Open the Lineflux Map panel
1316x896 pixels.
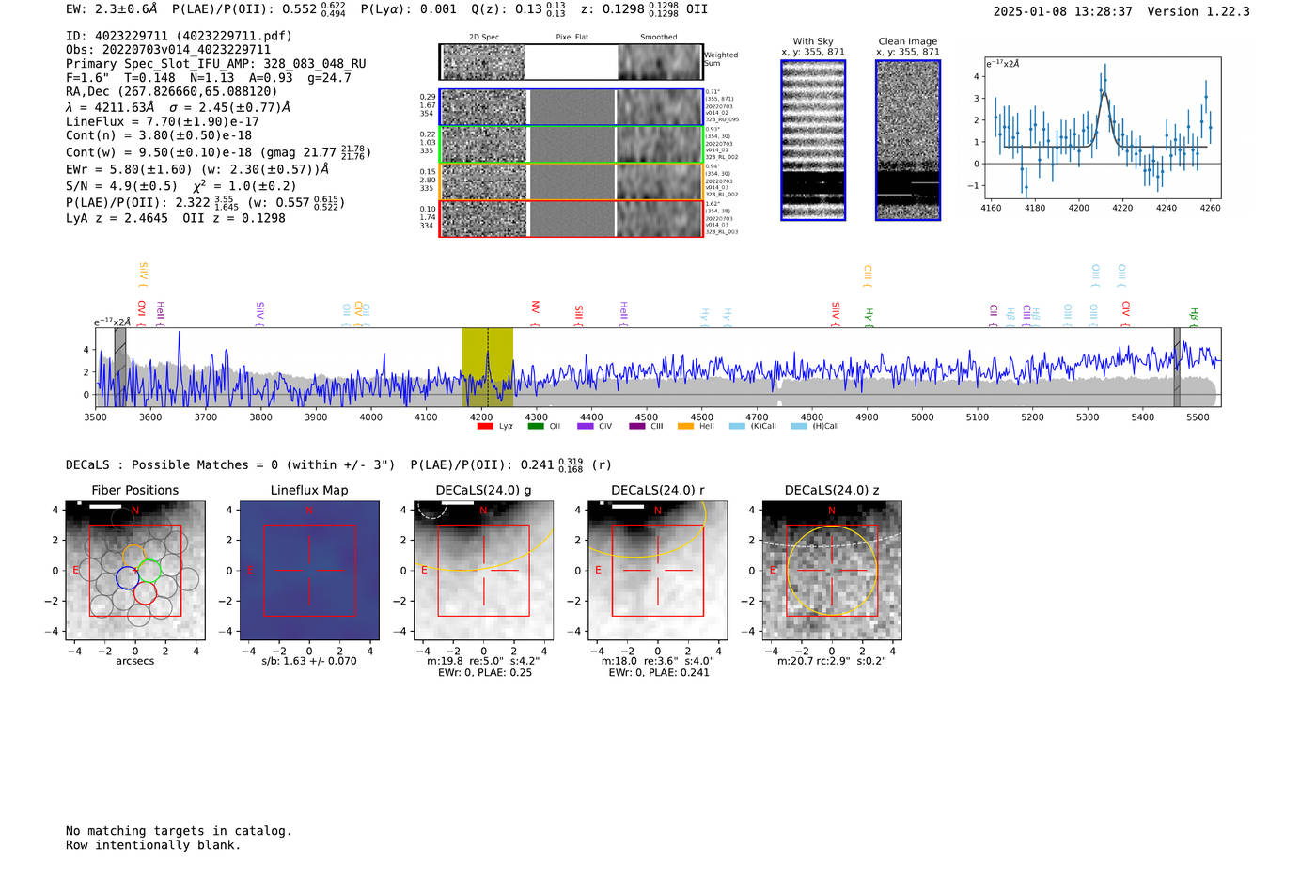coord(309,570)
